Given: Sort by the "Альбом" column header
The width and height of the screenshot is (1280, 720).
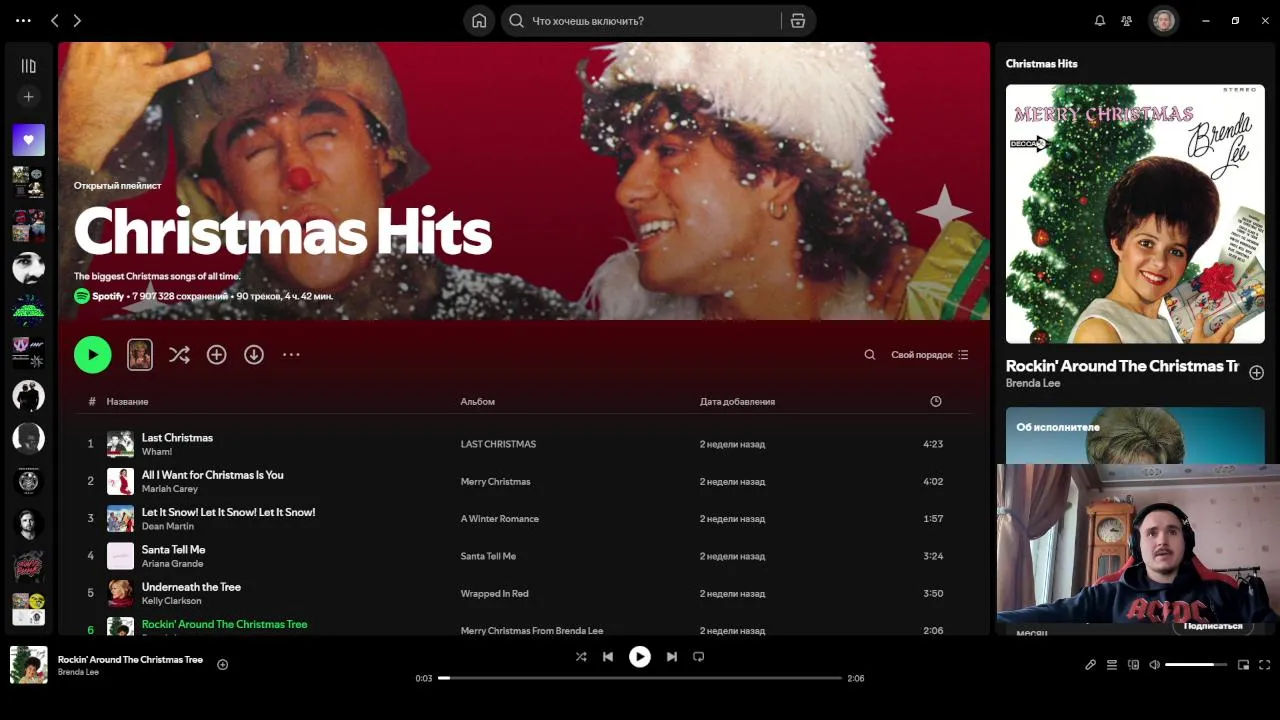Looking at the screenshot, I should point(478,402).
